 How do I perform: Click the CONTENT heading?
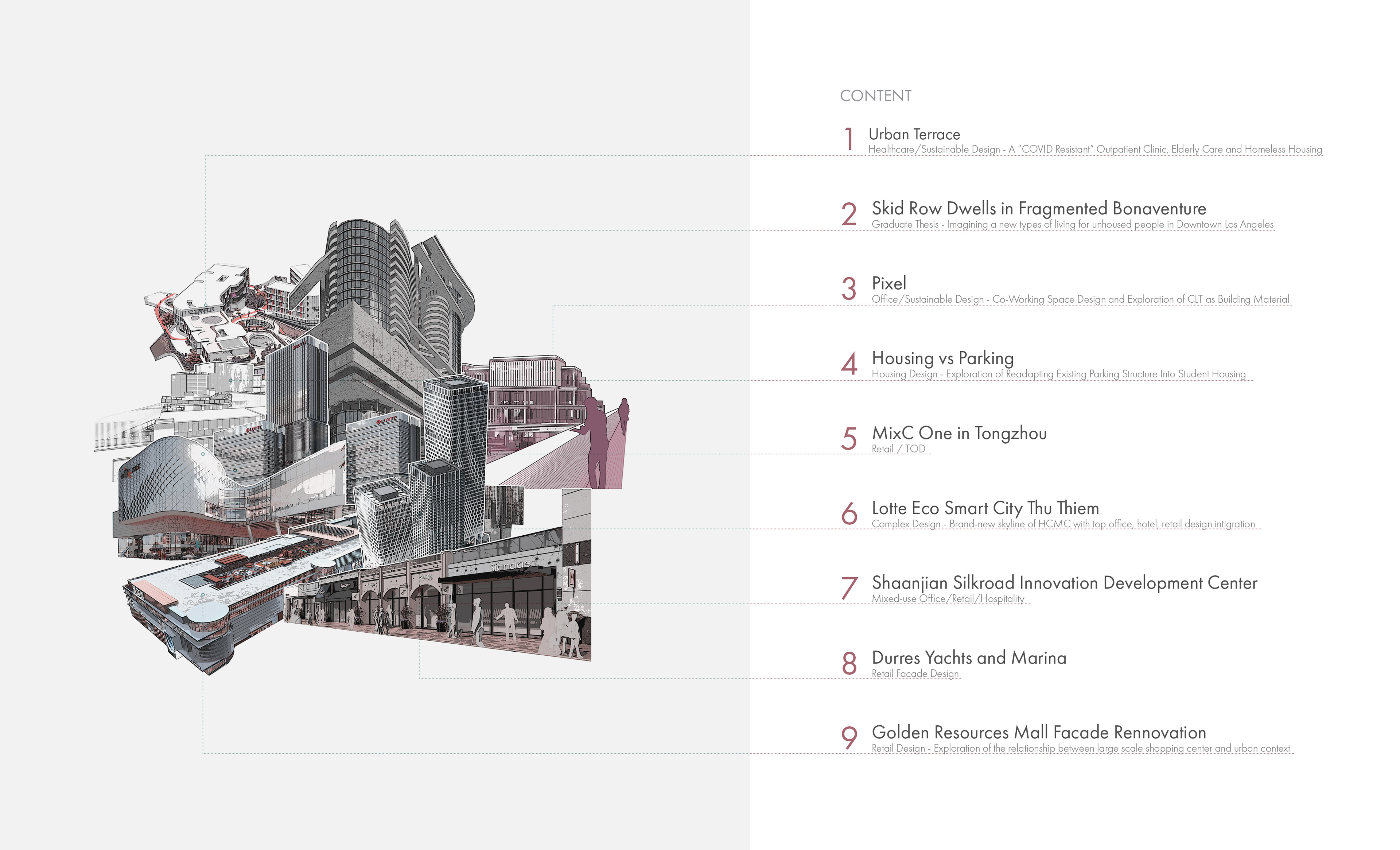pos(876,96)
